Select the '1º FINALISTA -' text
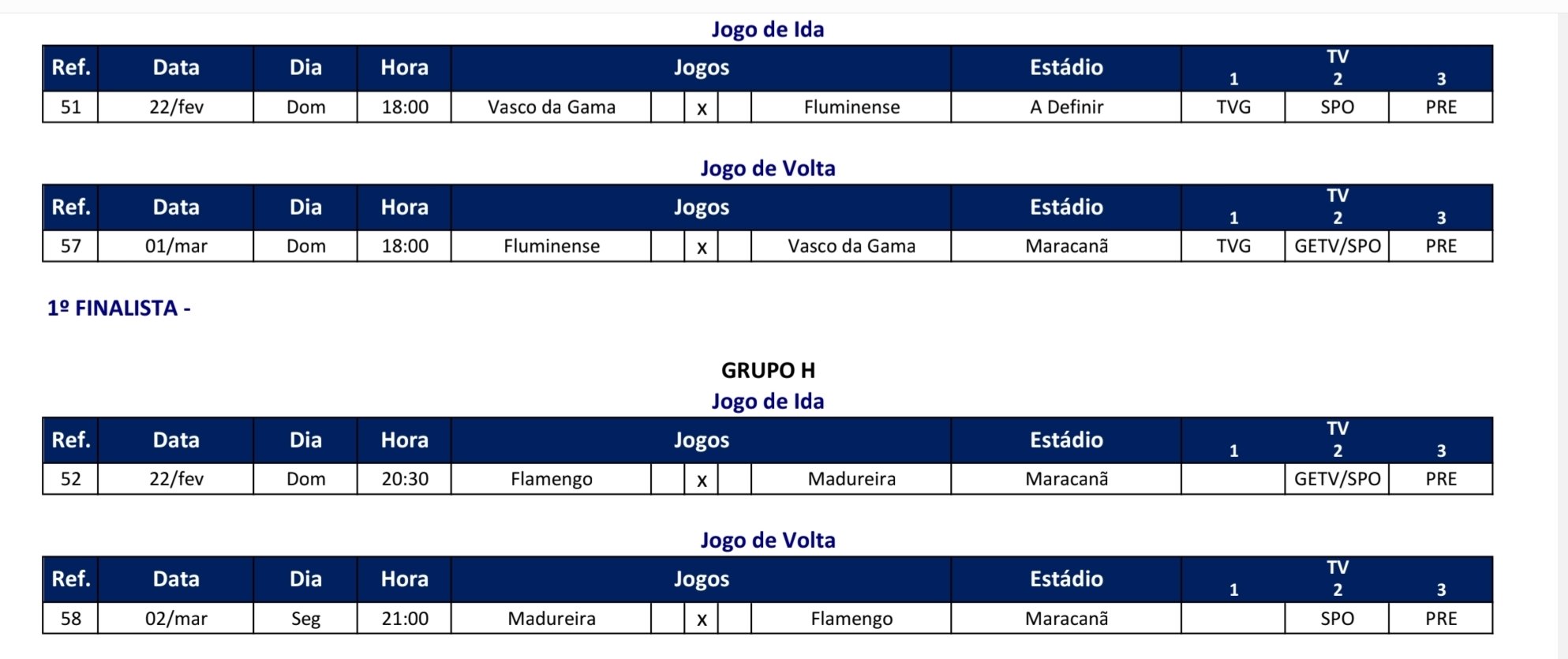The image size is (1568, 659). coord(118,308)
